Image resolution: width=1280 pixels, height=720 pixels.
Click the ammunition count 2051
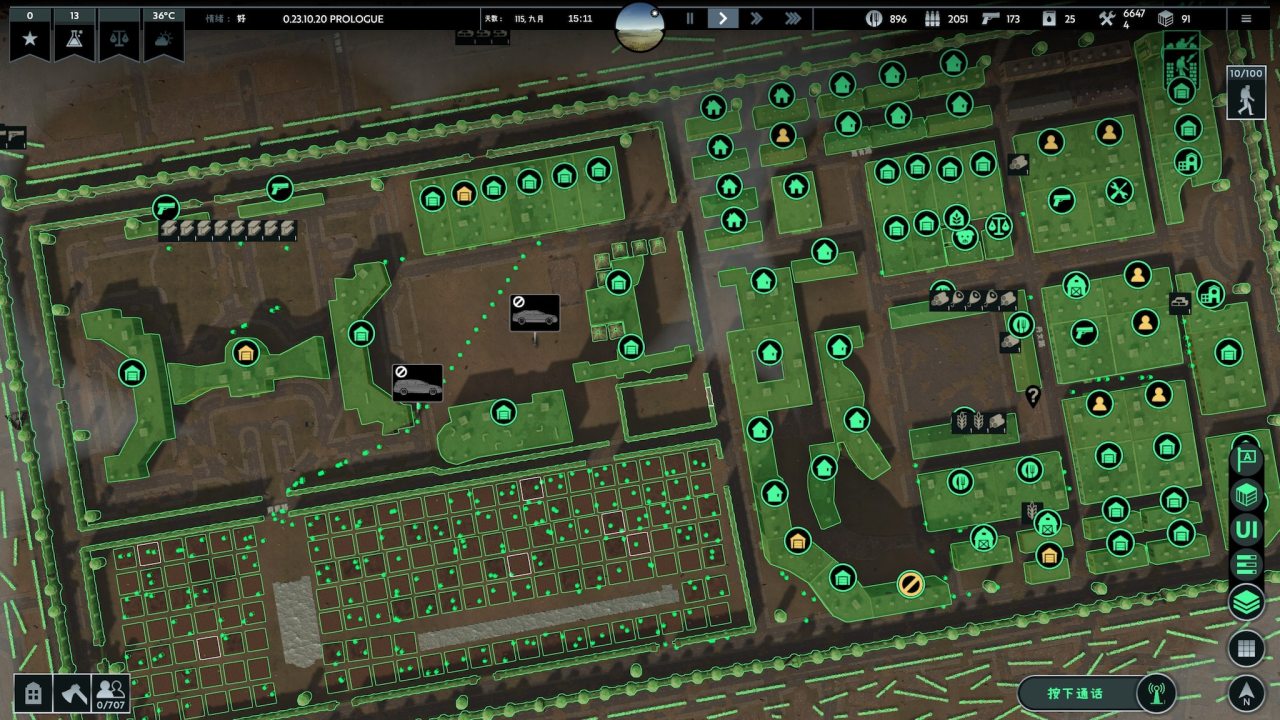(958, 19)
